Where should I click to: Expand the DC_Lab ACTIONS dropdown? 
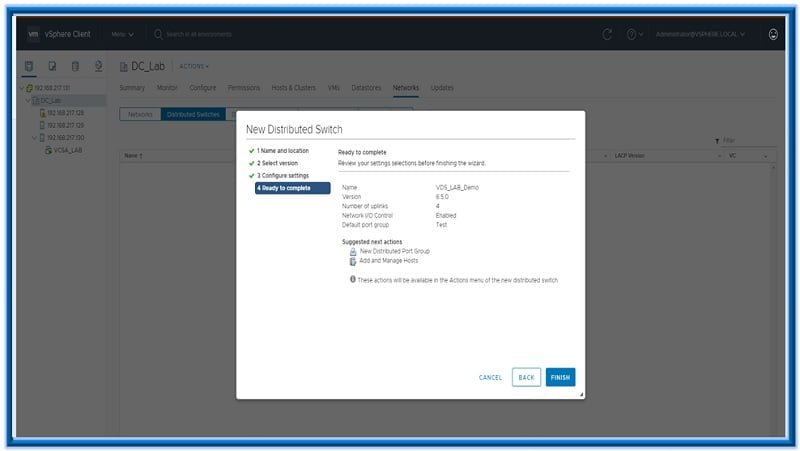[193, 67]
